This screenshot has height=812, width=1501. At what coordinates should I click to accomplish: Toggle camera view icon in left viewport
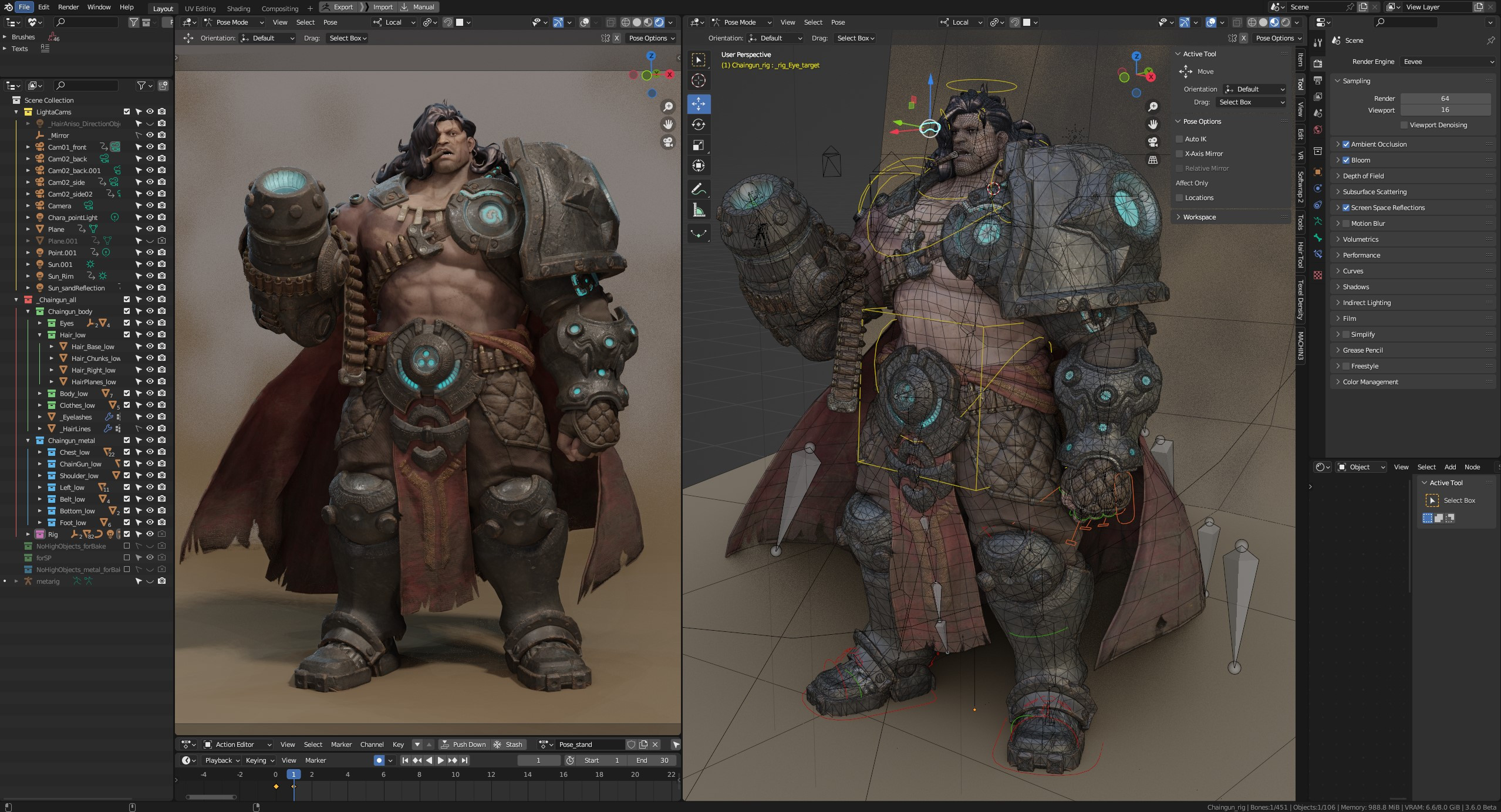point(667,143)
